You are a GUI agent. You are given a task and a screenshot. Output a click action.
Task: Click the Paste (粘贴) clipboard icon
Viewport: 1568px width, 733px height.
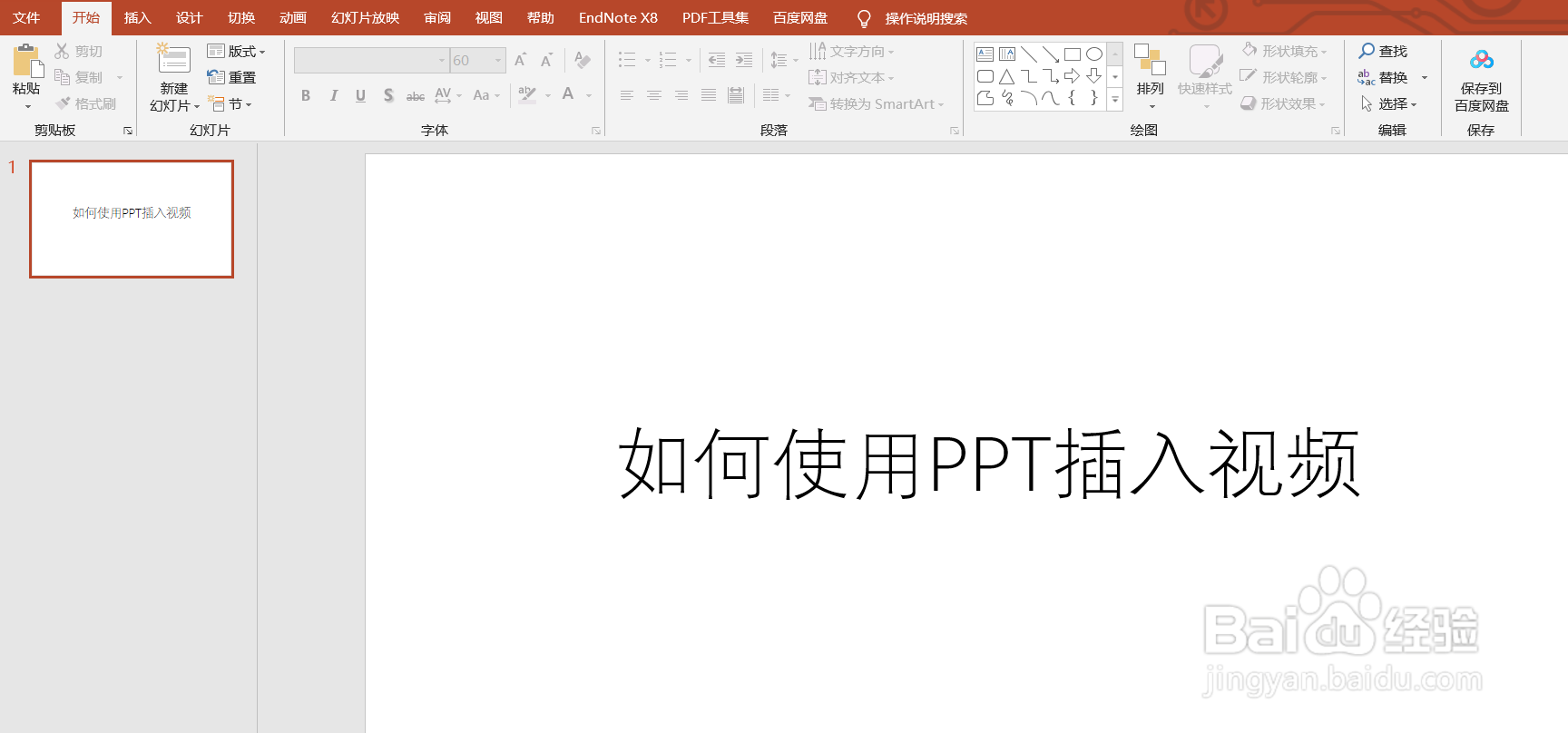point(26,61)
